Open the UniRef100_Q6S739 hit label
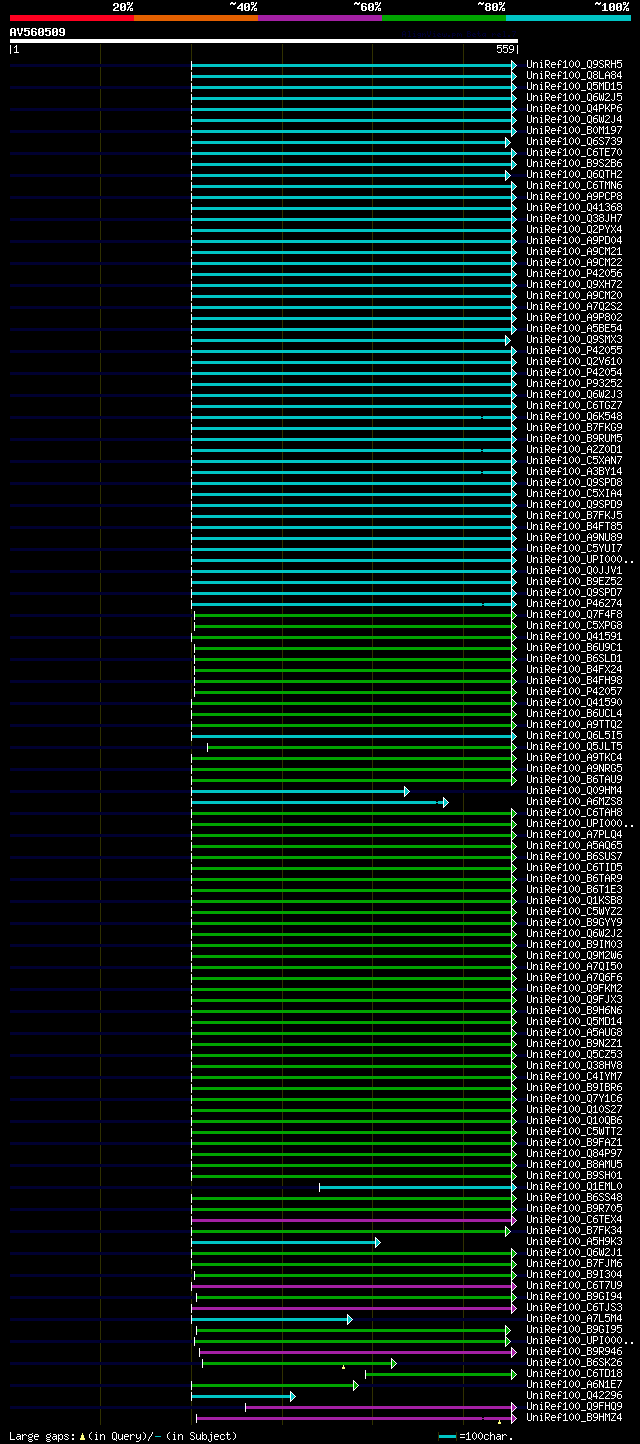The width and height of the screenshot is (640, 1444). point(574,141)
